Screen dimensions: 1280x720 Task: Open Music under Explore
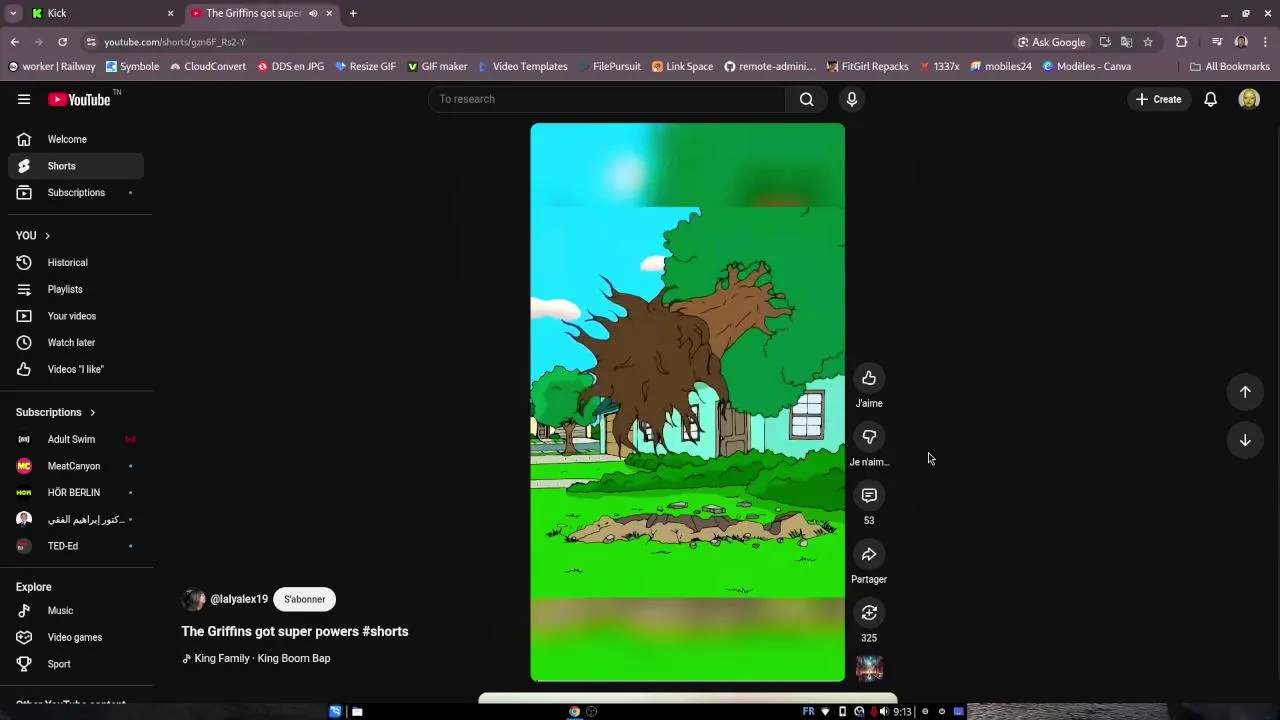point(76,610)
